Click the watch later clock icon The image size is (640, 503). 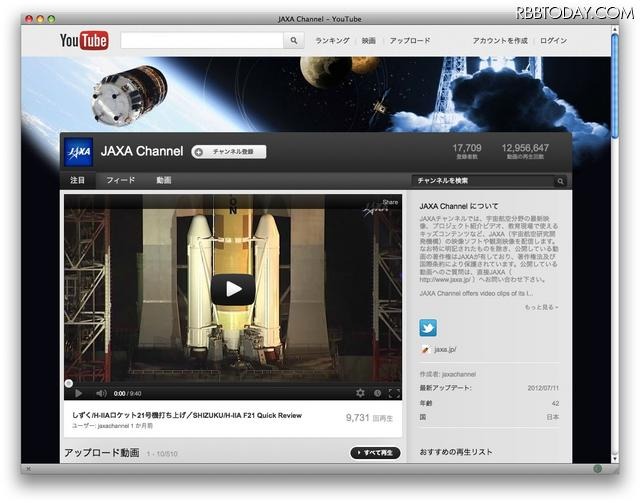[x=377, y=393]
